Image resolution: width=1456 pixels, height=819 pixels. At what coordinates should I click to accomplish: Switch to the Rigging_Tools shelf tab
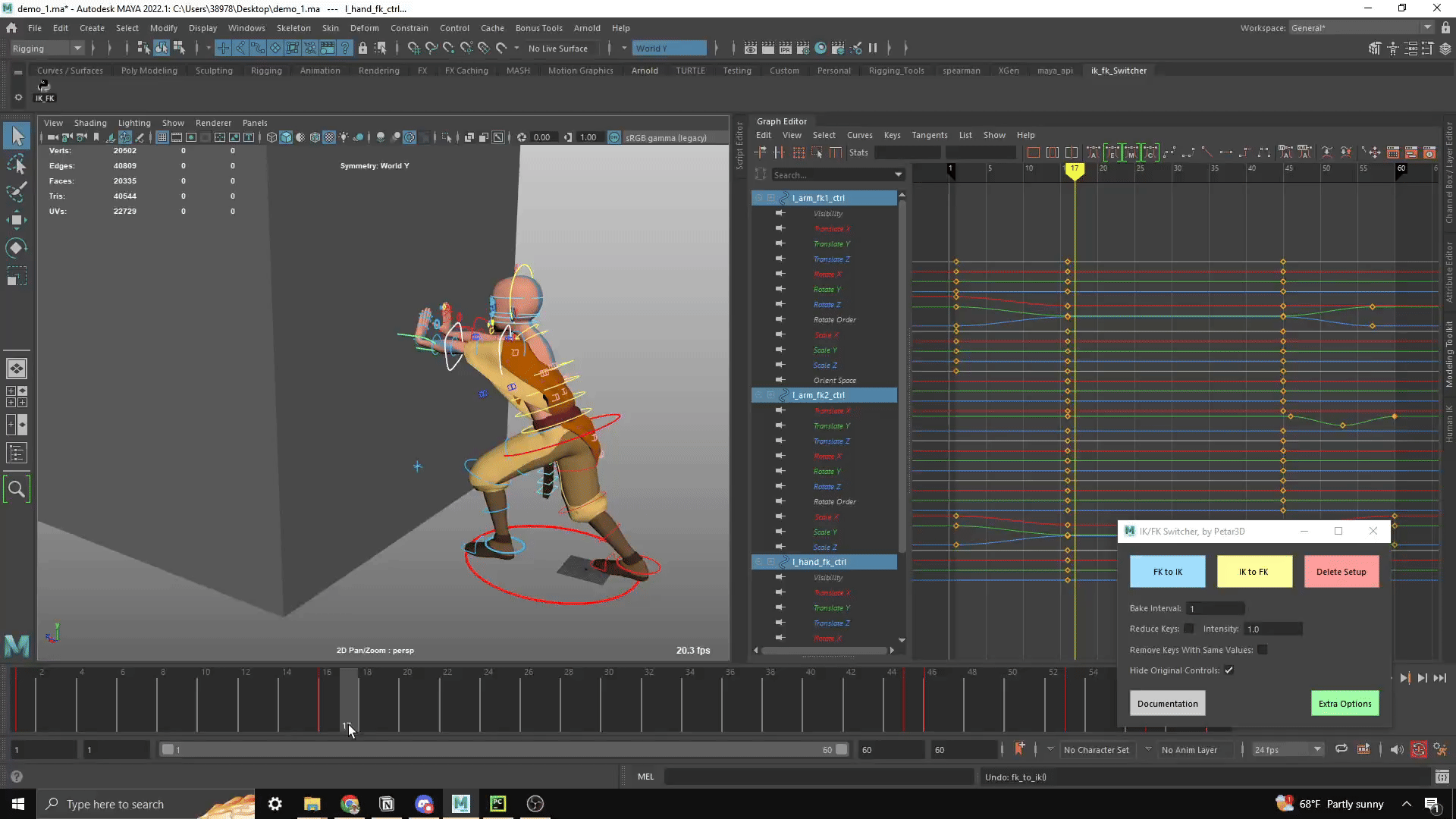tap(896, 71)
